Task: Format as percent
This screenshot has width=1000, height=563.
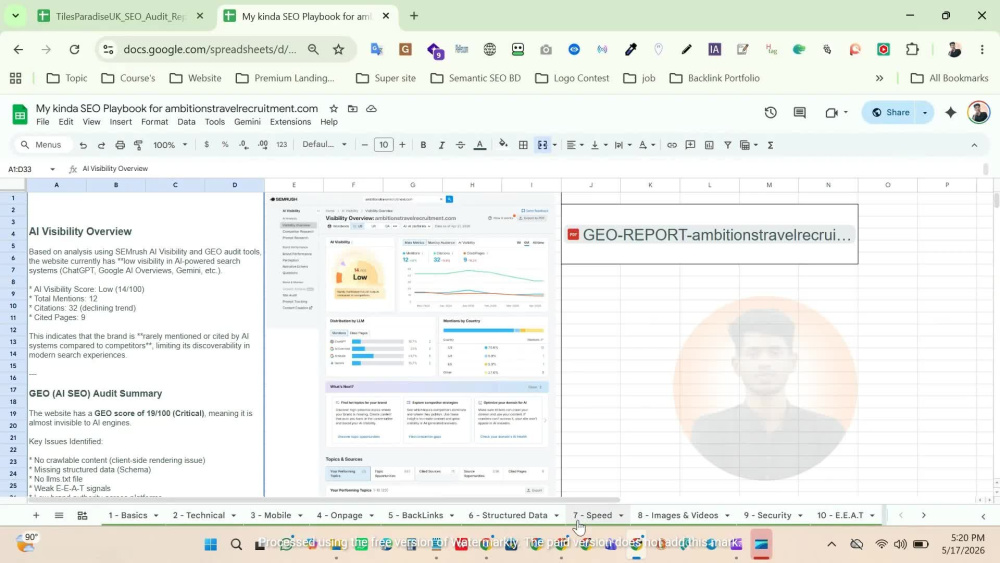Action: click(225, 145)
